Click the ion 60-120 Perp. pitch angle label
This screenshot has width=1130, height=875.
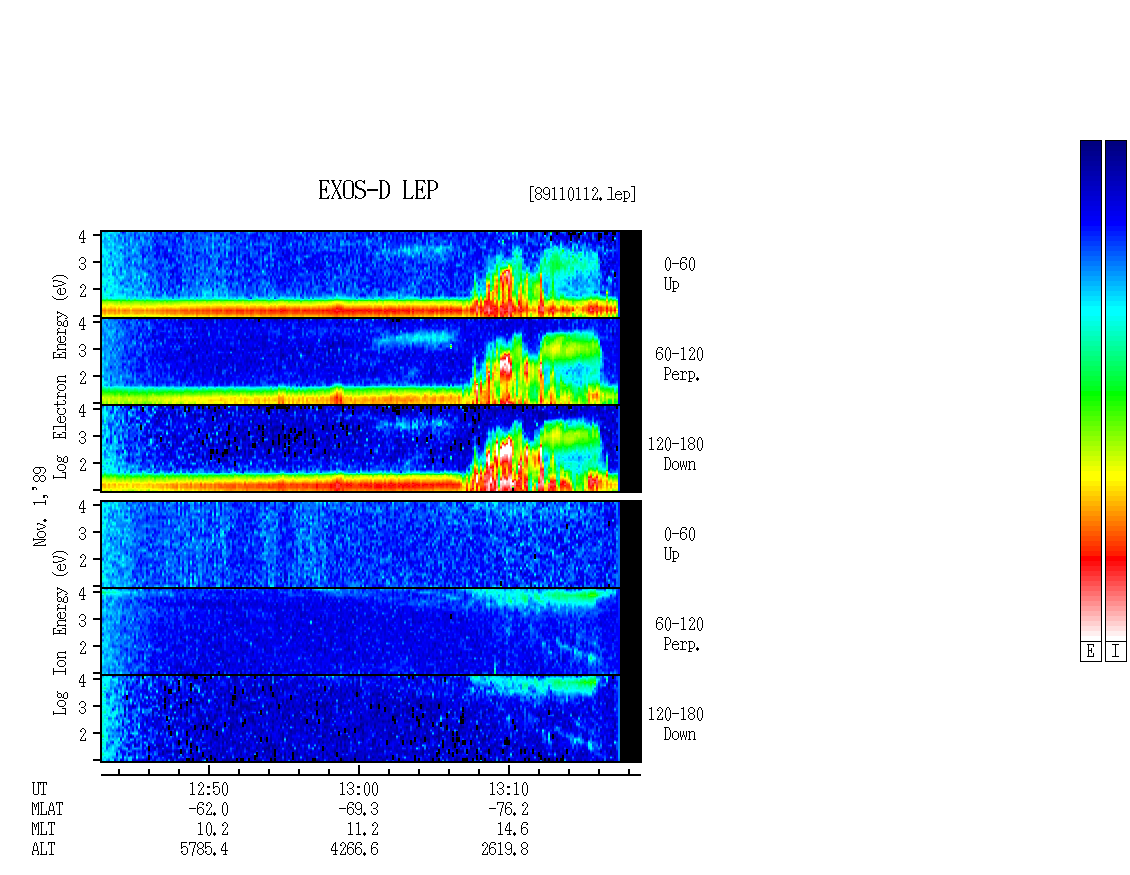pyautogui.click(x=679, y=634)
